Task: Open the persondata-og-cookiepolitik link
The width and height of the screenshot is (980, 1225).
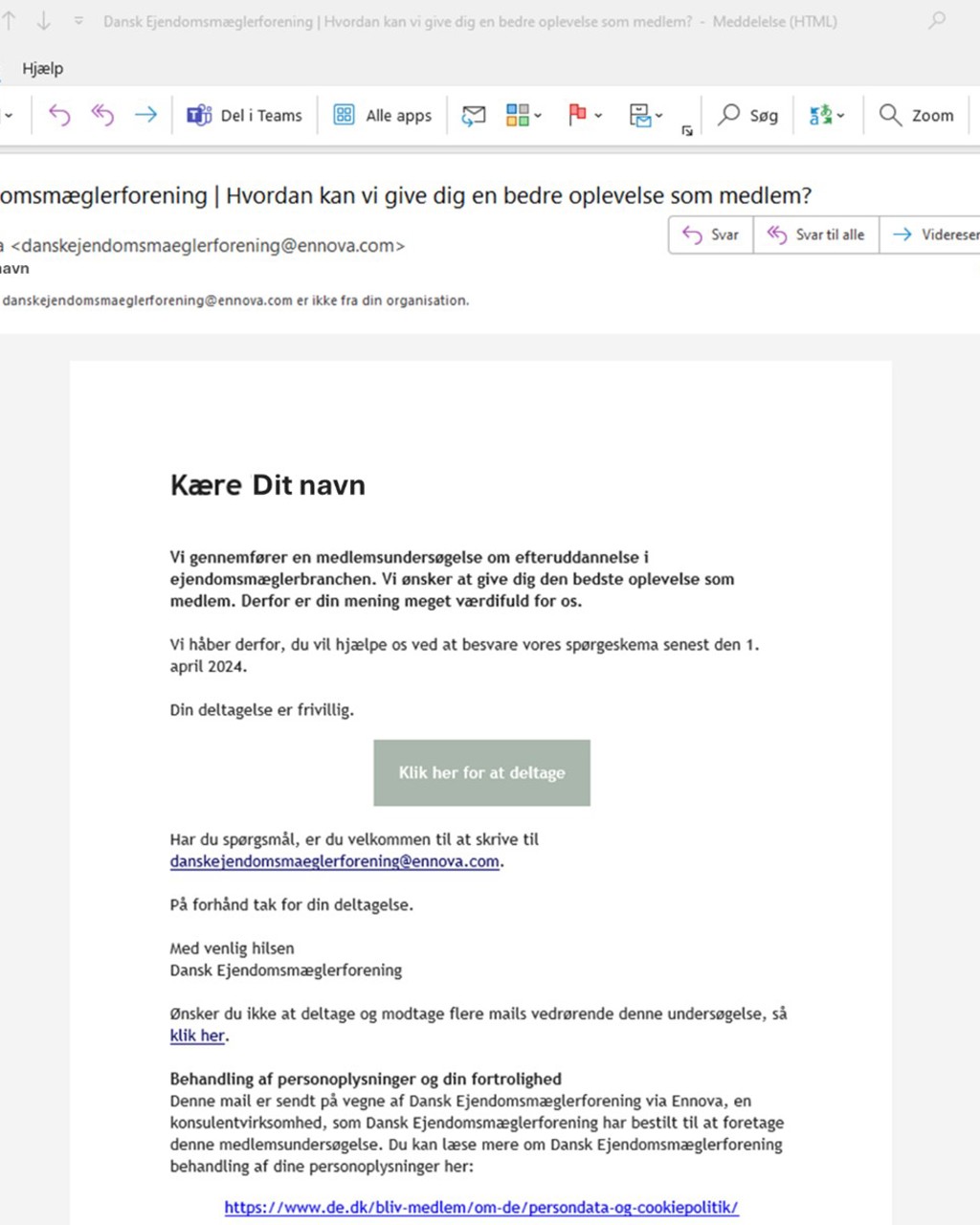Action: [481, 1207]
